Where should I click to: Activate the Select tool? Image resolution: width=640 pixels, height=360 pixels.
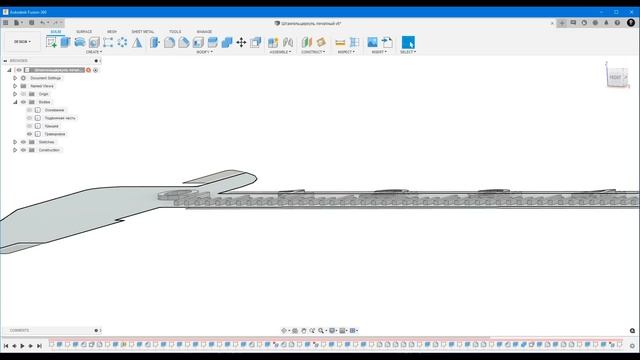point(408,42)
